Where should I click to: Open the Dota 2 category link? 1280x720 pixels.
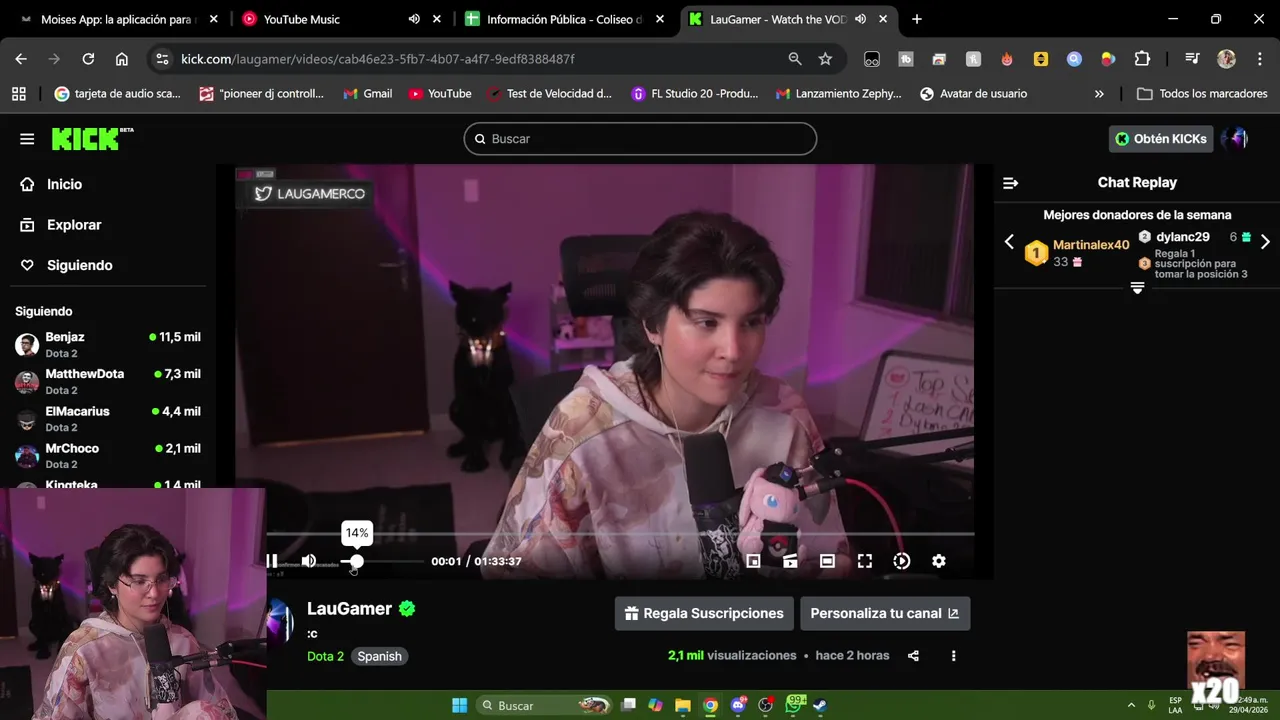[325, 656]
